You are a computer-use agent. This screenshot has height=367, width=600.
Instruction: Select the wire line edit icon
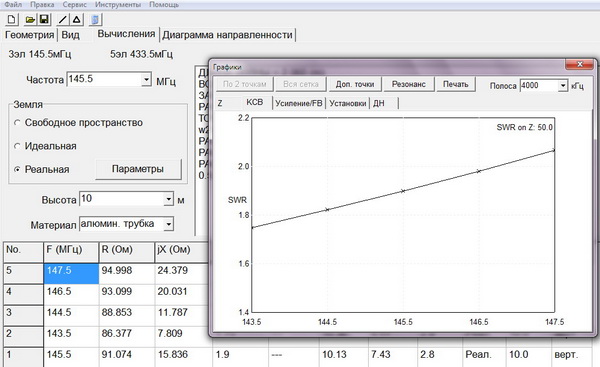coord(63,20)
